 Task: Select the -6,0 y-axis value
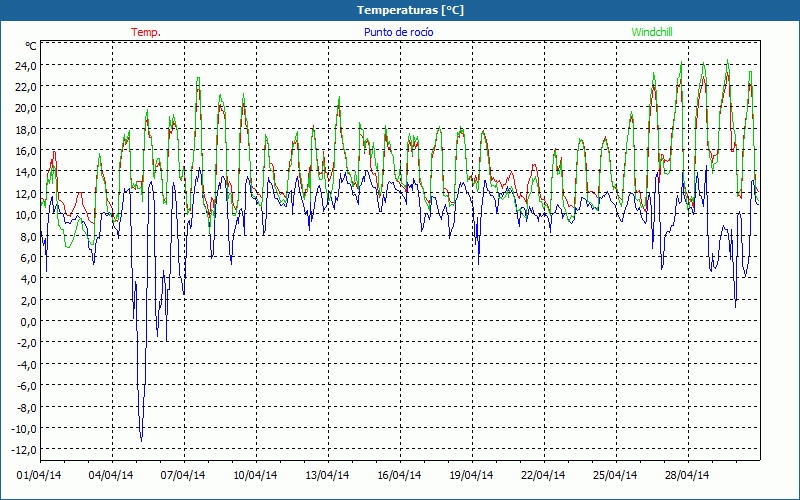click(x=27, y=386)
